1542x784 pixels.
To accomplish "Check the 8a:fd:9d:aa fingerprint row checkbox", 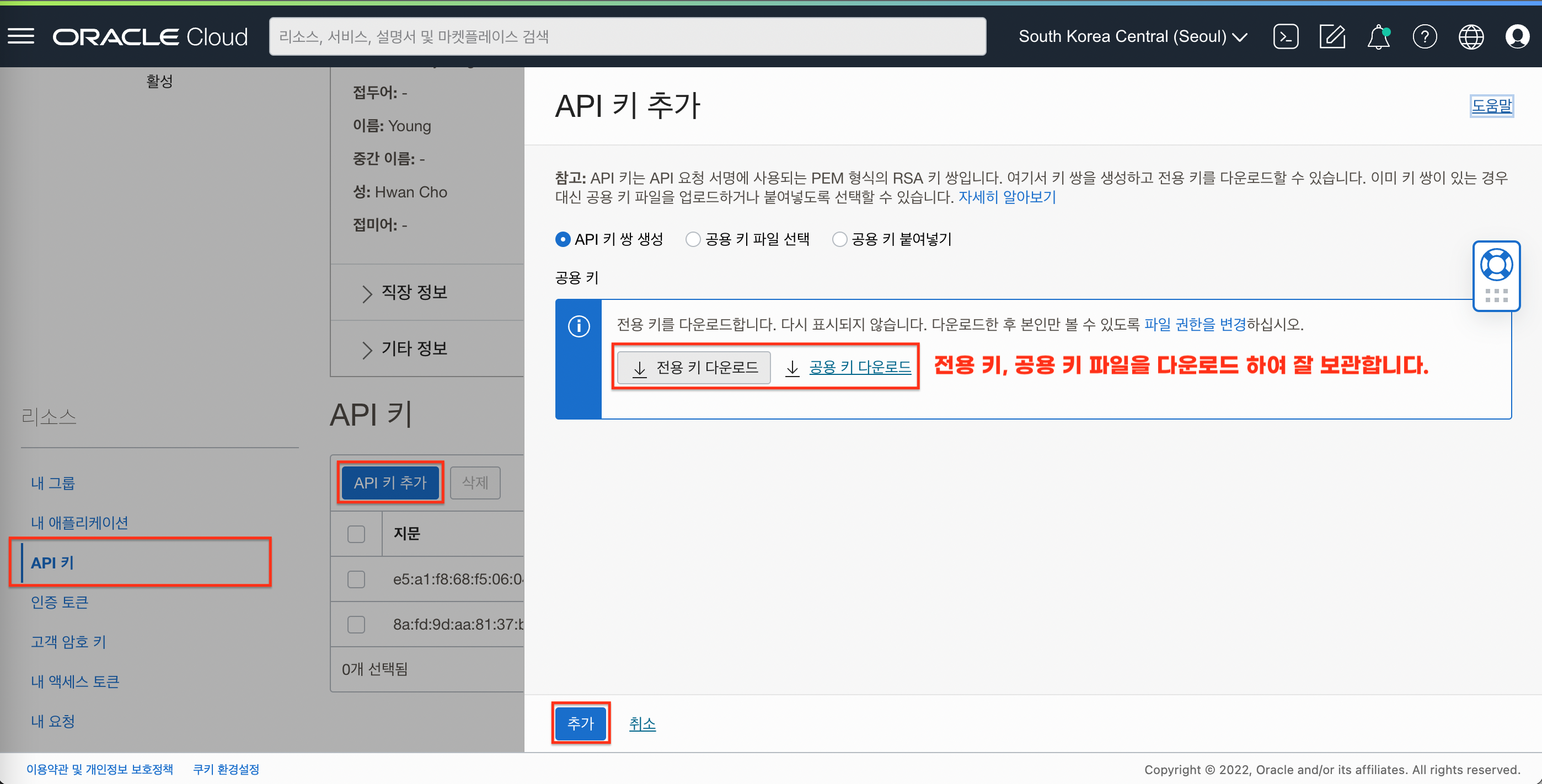I will click(356, 624).
